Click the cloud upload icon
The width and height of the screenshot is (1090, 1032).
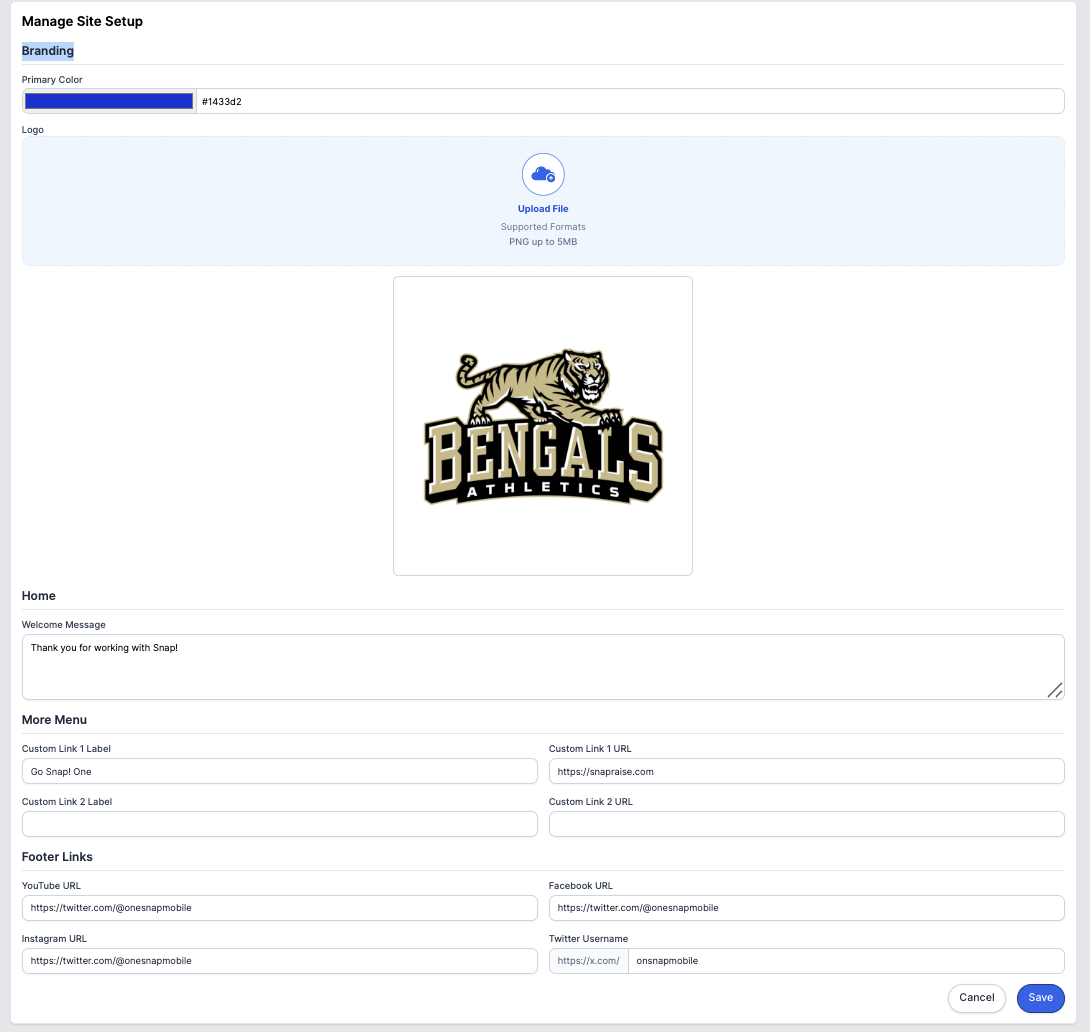pyautogui.click(x=543, y=173)
